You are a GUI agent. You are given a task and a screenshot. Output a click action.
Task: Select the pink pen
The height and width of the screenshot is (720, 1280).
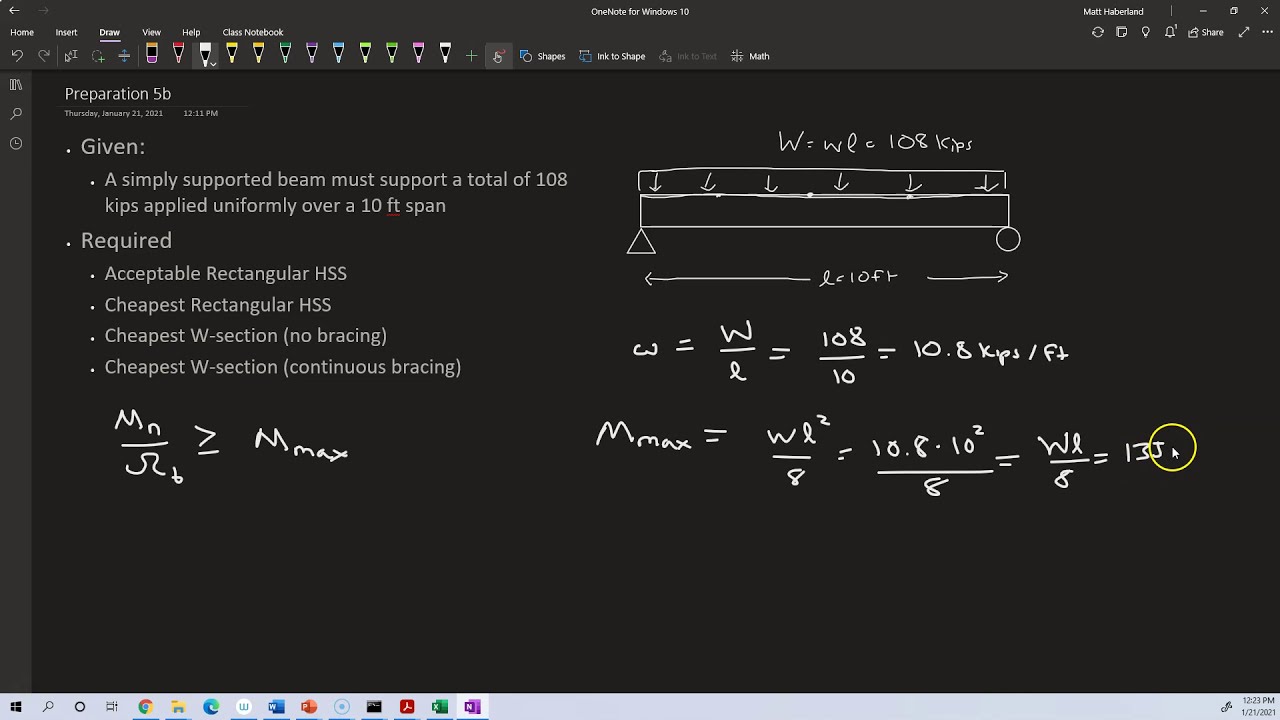coord(418,55)
